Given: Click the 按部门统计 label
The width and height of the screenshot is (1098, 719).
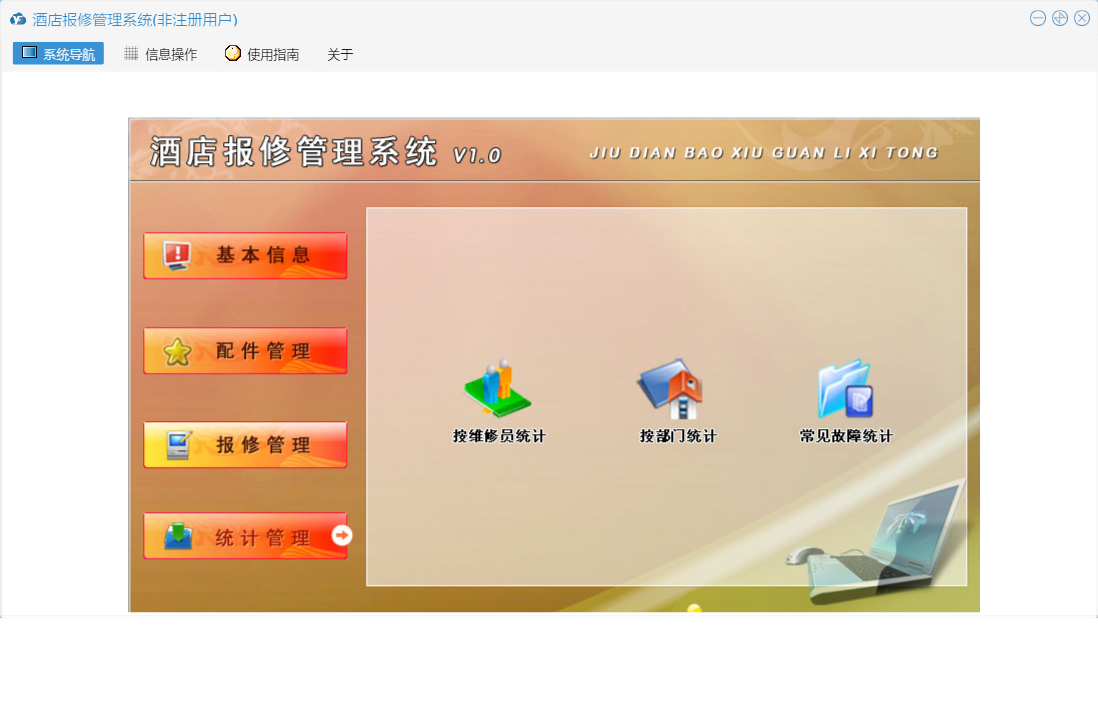Looking at the screenshot, I should pyautogui.click(x=678, y=436).
